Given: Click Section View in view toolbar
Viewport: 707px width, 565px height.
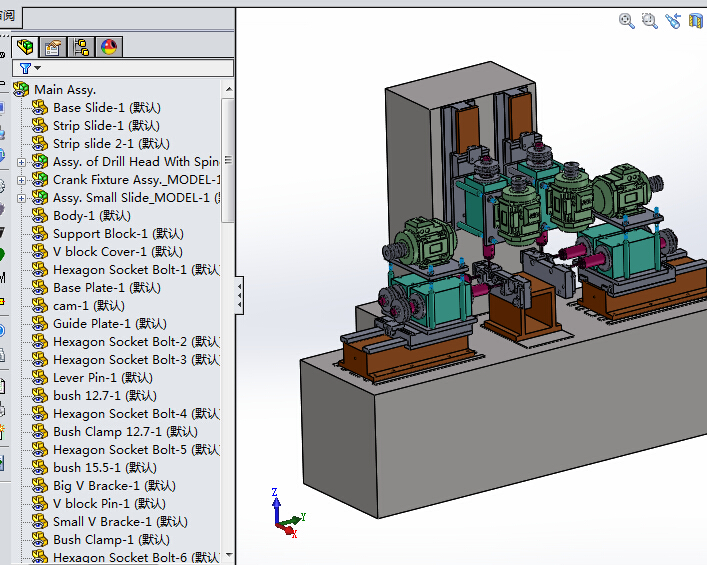Looking at the screenshot, I should point(696,21).
